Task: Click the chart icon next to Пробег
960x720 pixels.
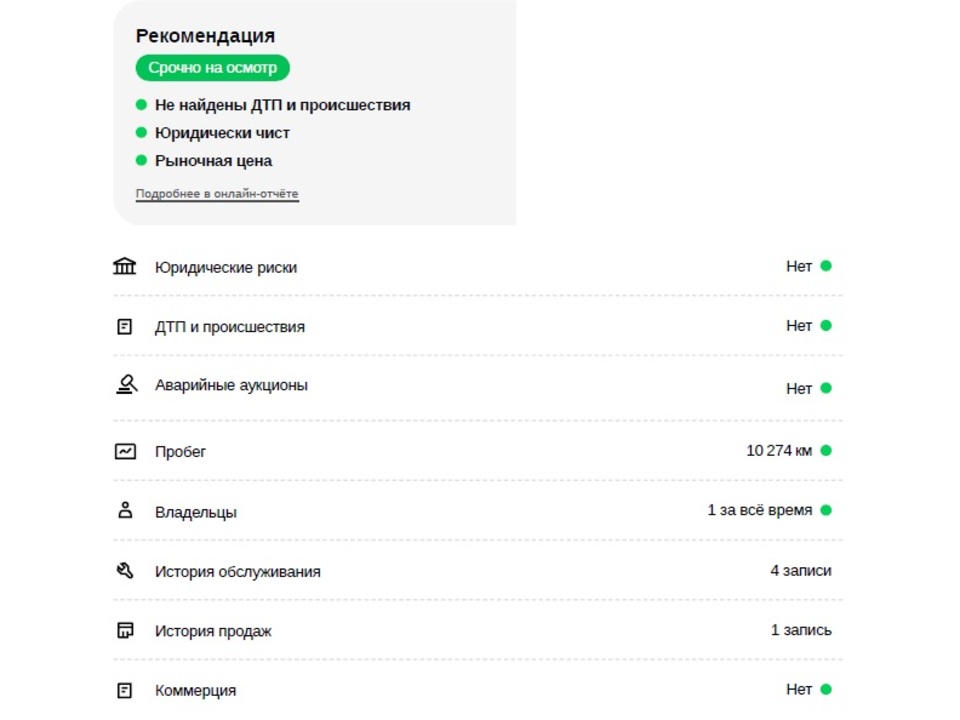Action: (125, 451)
